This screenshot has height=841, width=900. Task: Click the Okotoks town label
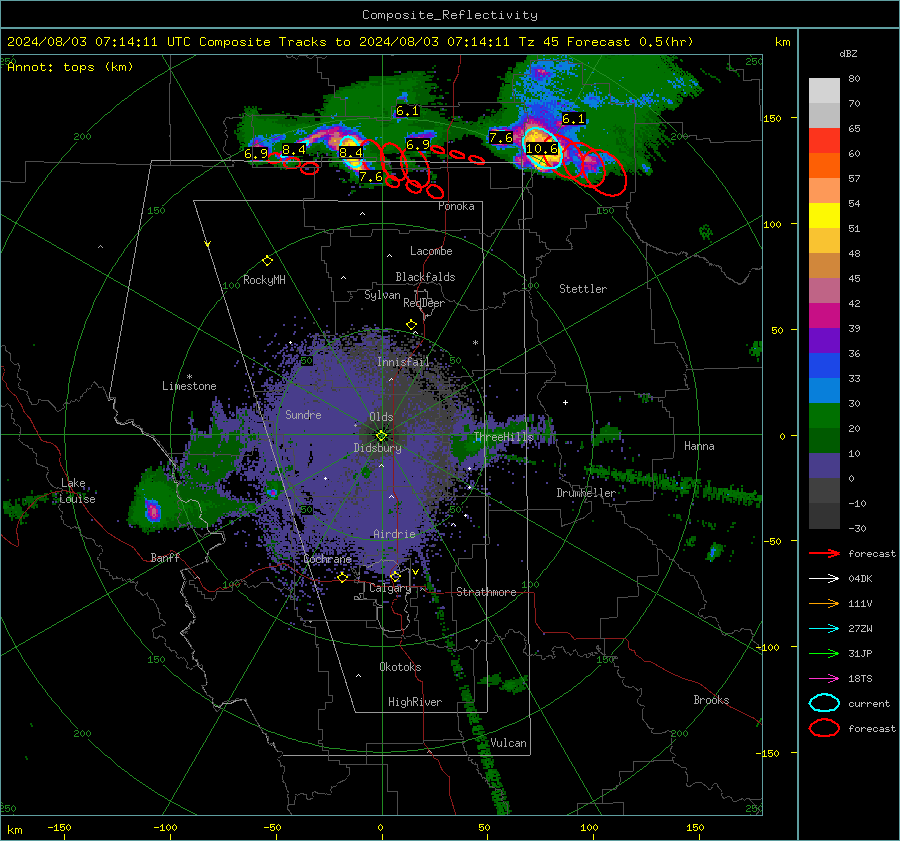pyautogui.click(x=400, y=667)
